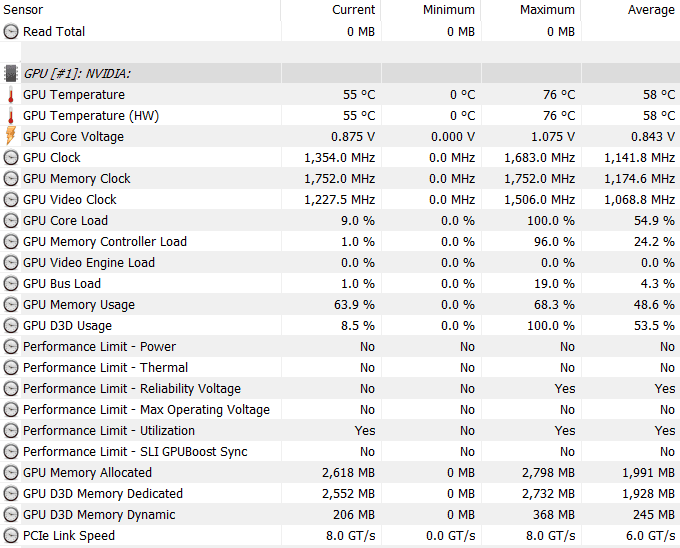The height and width of the screenshot is (548, 680).
Task: Click GPU Video Clock current value 1,227.5 MHz
Action: 340,199
